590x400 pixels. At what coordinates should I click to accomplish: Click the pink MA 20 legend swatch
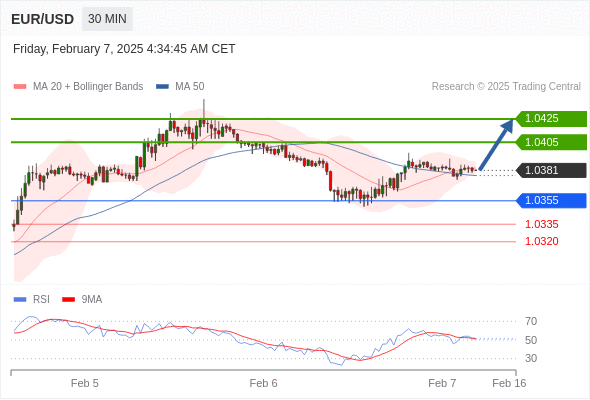pyautogui.click(x=20, y=87)
